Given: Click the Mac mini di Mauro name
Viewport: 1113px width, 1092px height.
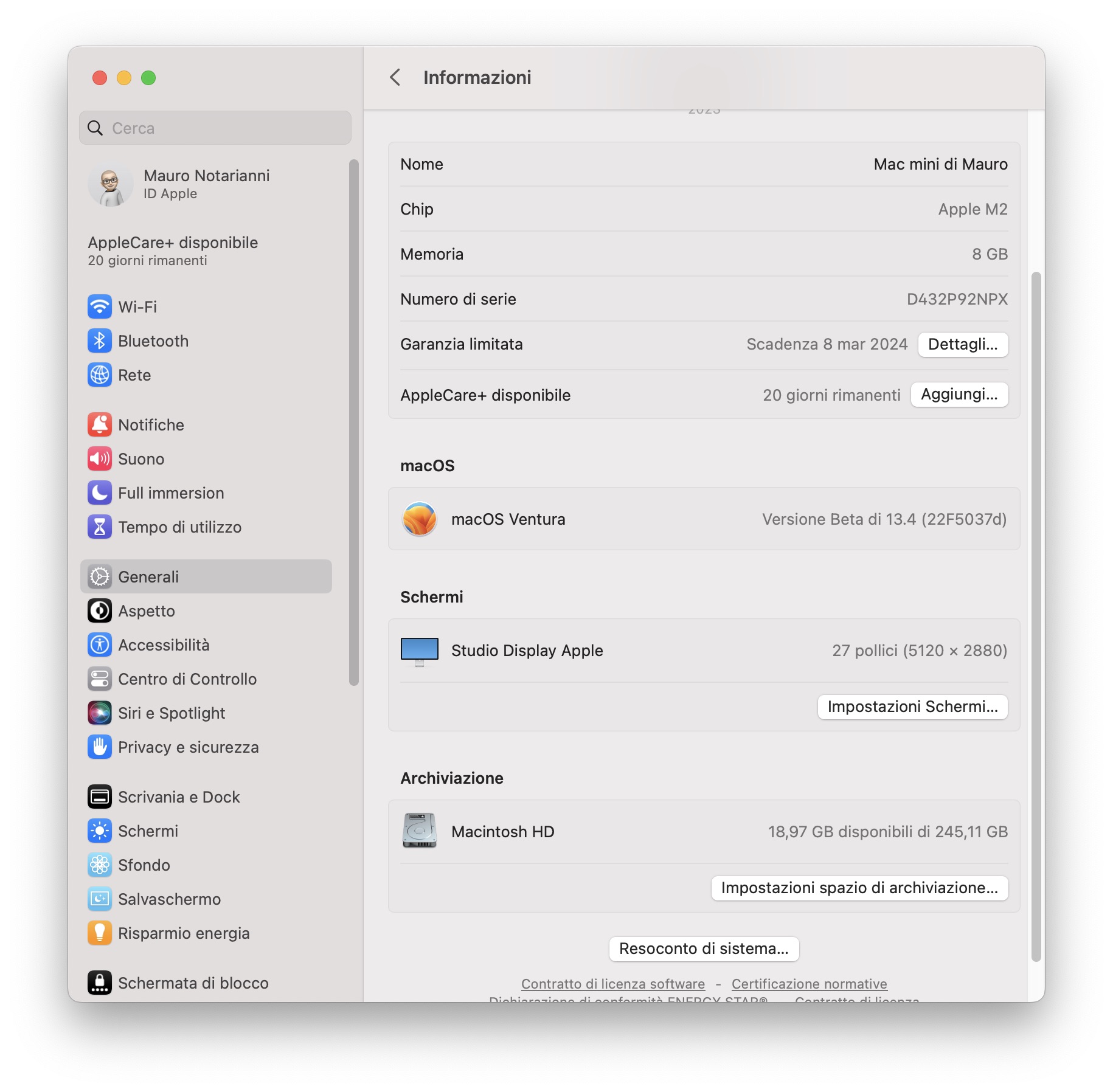Looking at the screenshot, I should (940, 164).
